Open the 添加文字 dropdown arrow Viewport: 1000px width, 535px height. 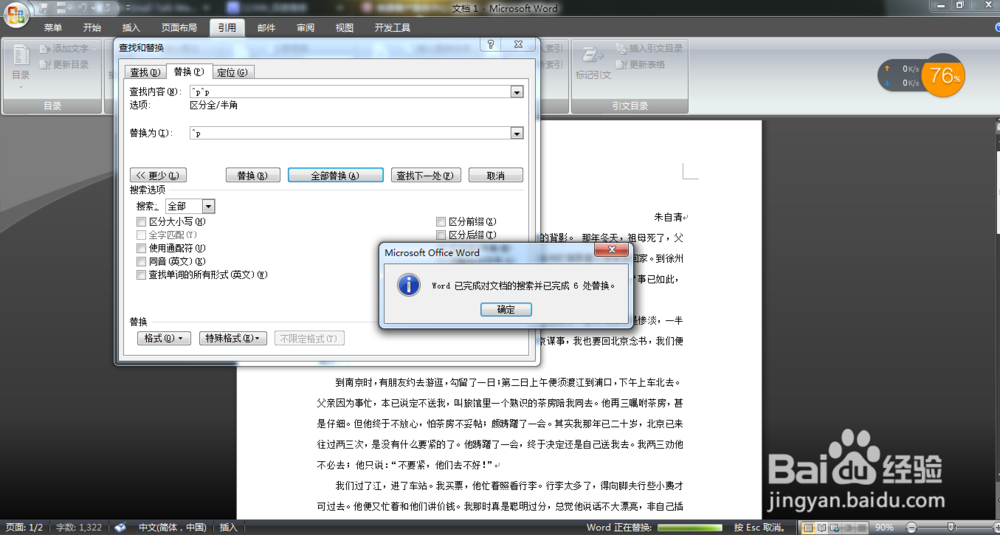tap(94, 48)
